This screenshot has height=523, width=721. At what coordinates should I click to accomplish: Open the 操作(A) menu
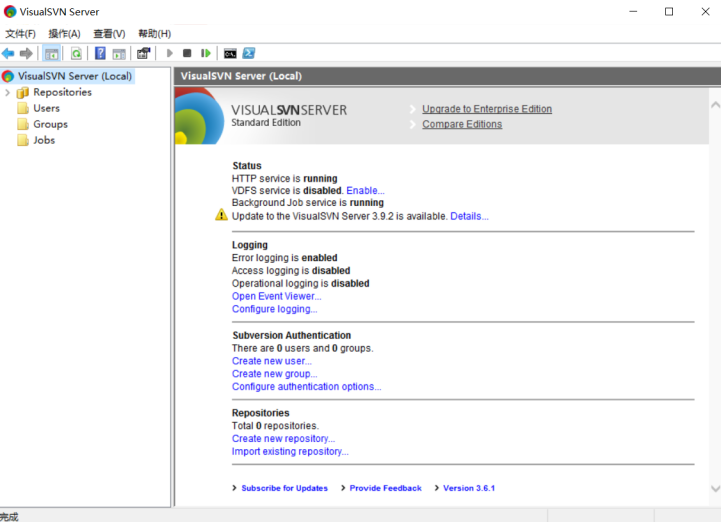pyautogui.click(x=64, y=34)
